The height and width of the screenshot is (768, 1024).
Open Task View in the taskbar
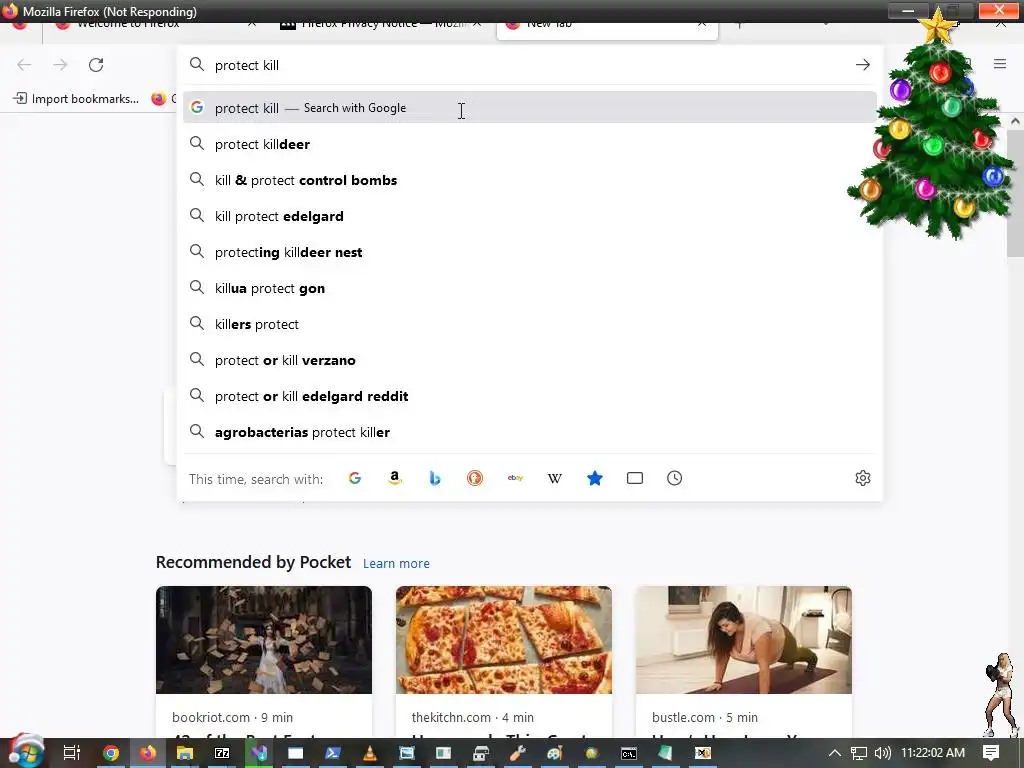[x=72, y=753]
